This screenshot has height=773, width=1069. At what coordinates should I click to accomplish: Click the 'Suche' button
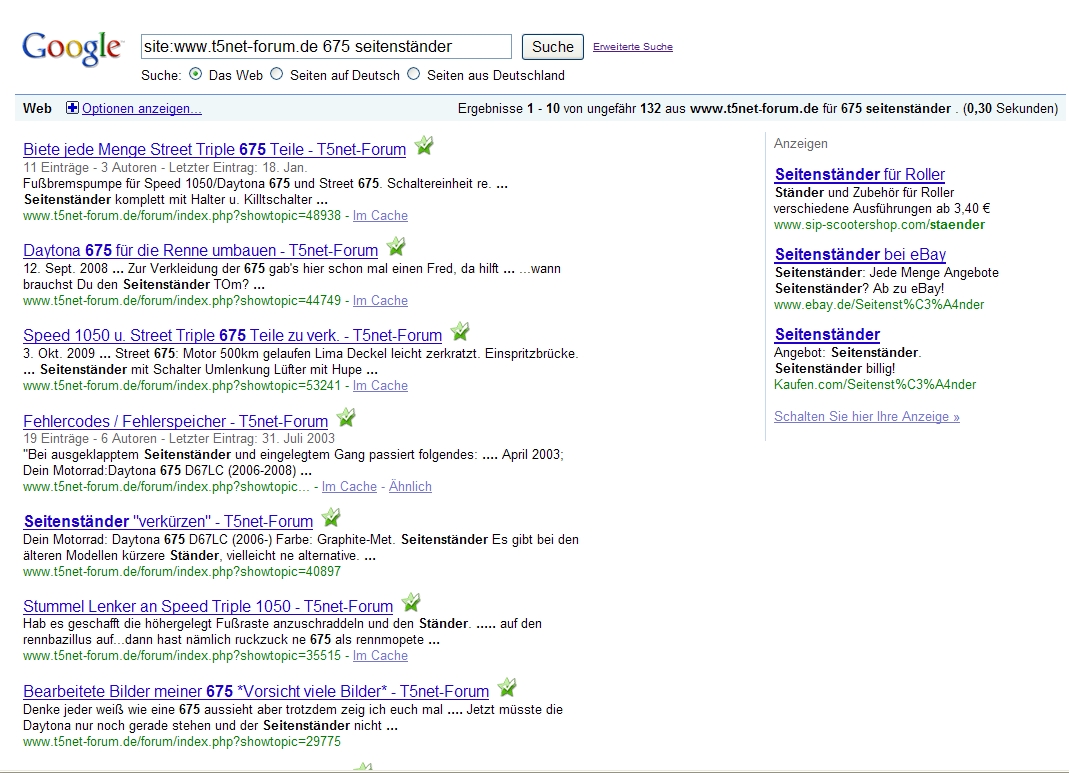pos(553,46)
